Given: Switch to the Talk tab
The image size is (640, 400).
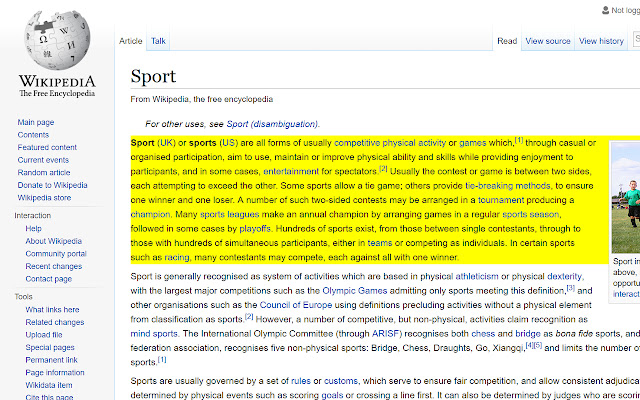Looking at the screenshot, I should click(158, 41).
